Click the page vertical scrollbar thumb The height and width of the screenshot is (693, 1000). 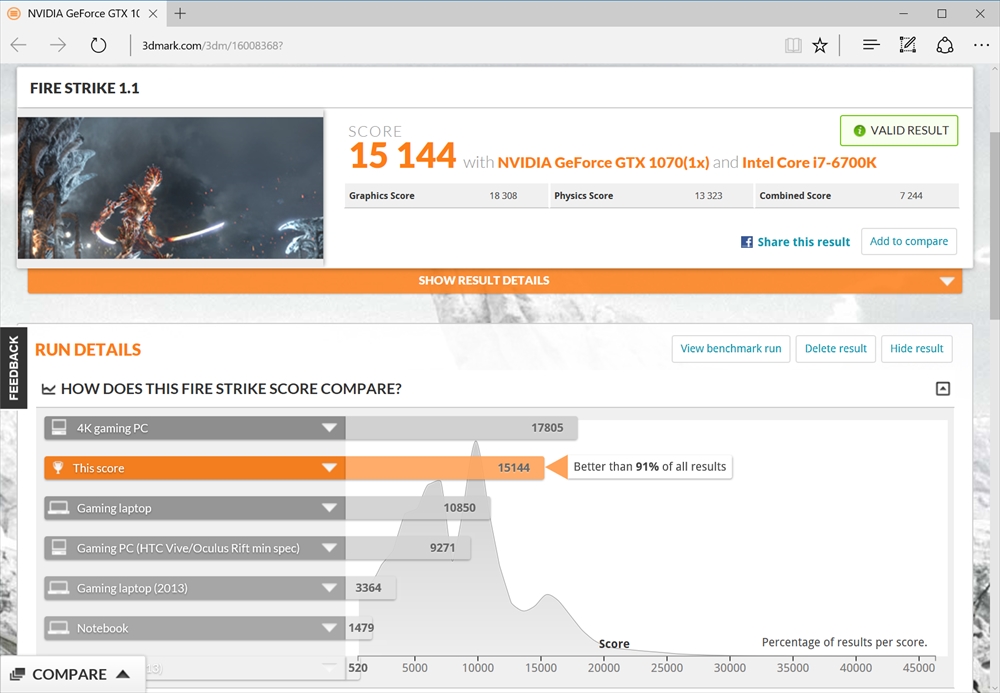click(x=994, y=226)
